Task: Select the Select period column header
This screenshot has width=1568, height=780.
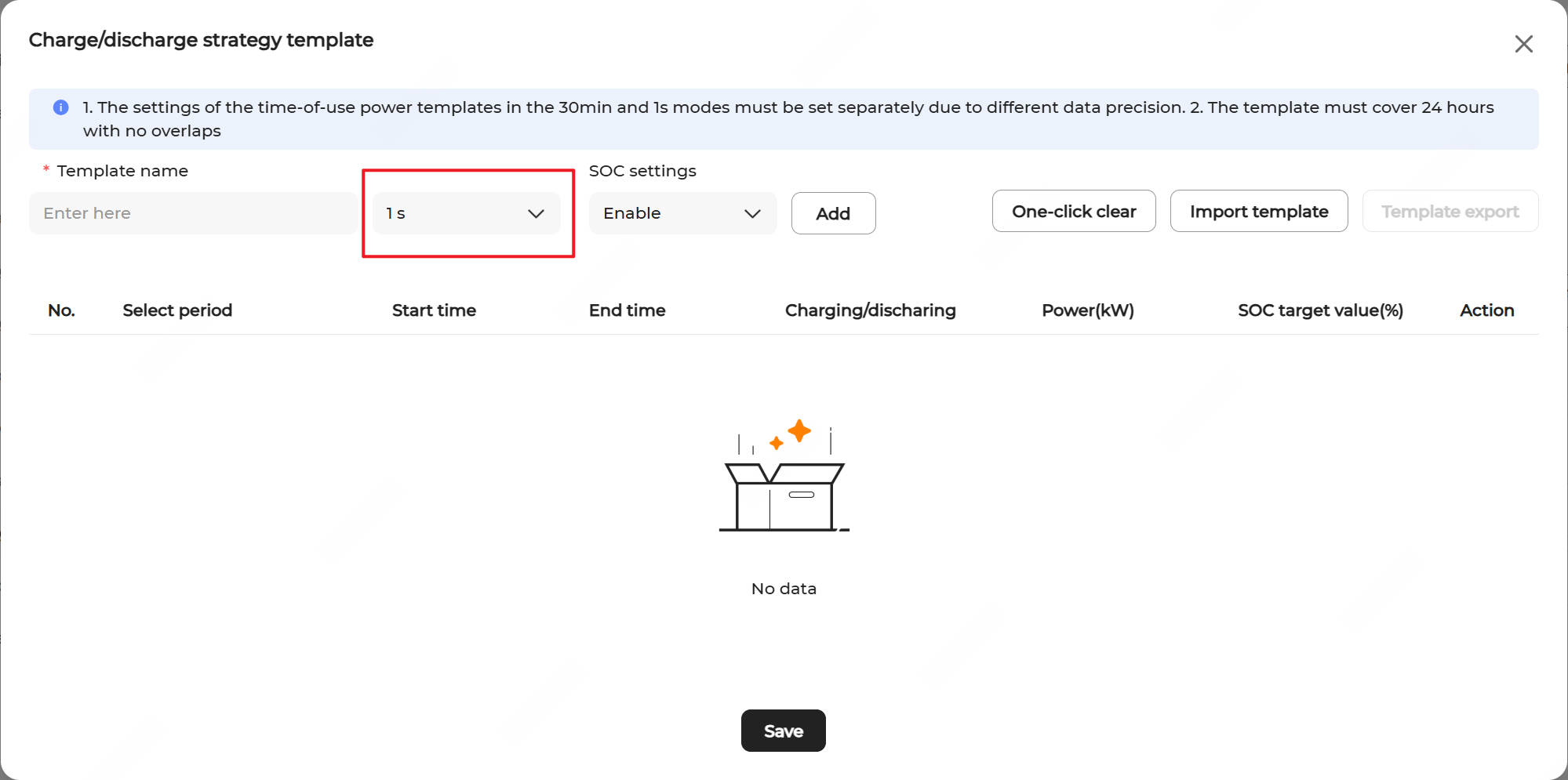Action: (177, 310)
